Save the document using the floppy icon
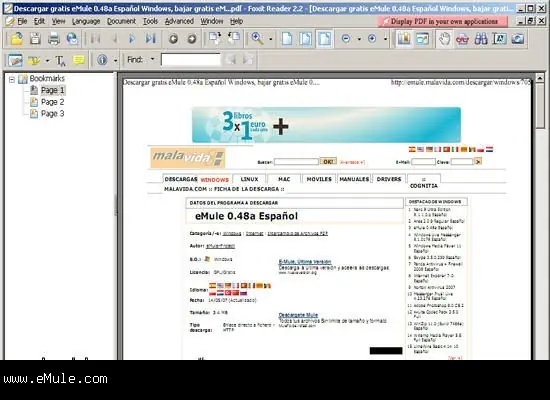 point(35,39)
